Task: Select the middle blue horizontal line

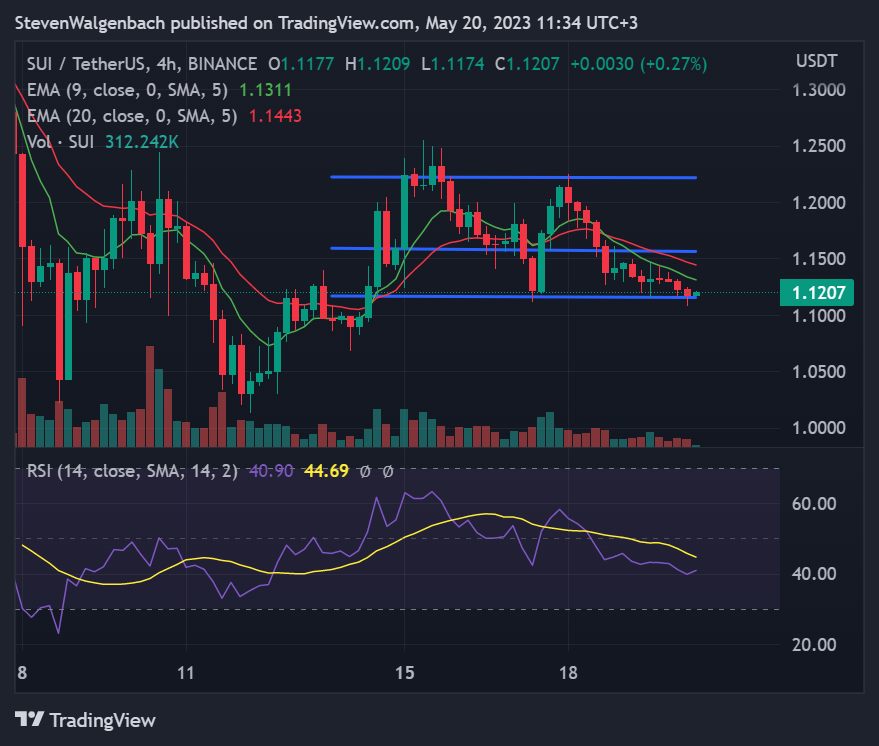Action: (513, 249)
